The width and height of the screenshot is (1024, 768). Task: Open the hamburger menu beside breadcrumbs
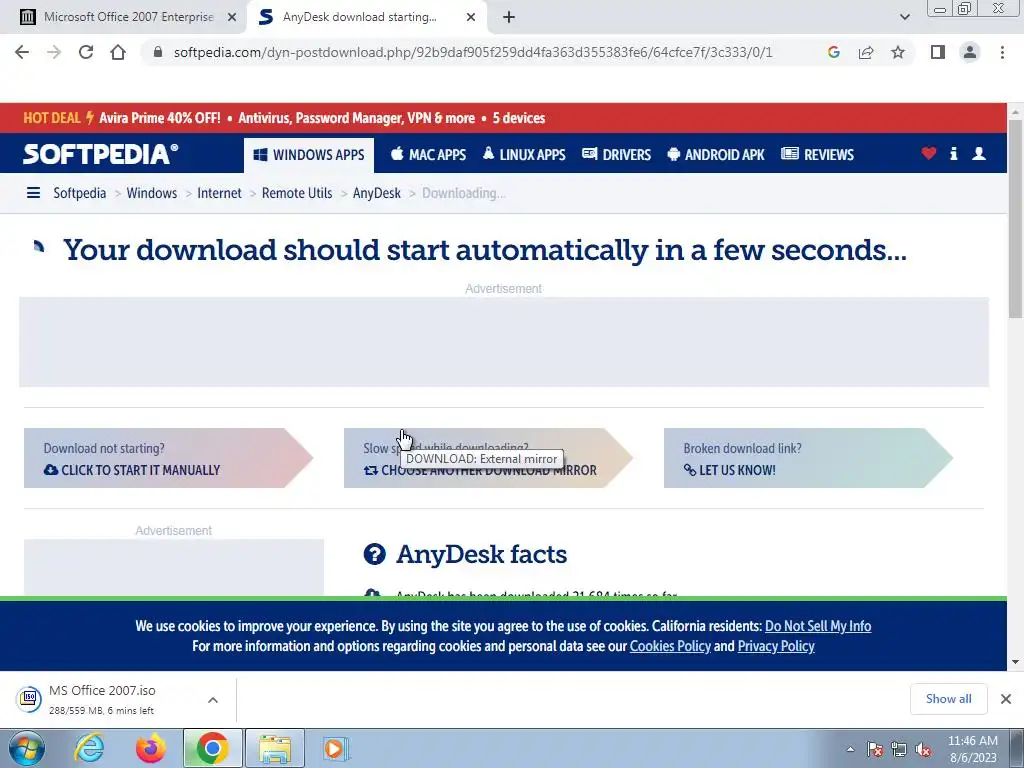click(x=33, y=193)
